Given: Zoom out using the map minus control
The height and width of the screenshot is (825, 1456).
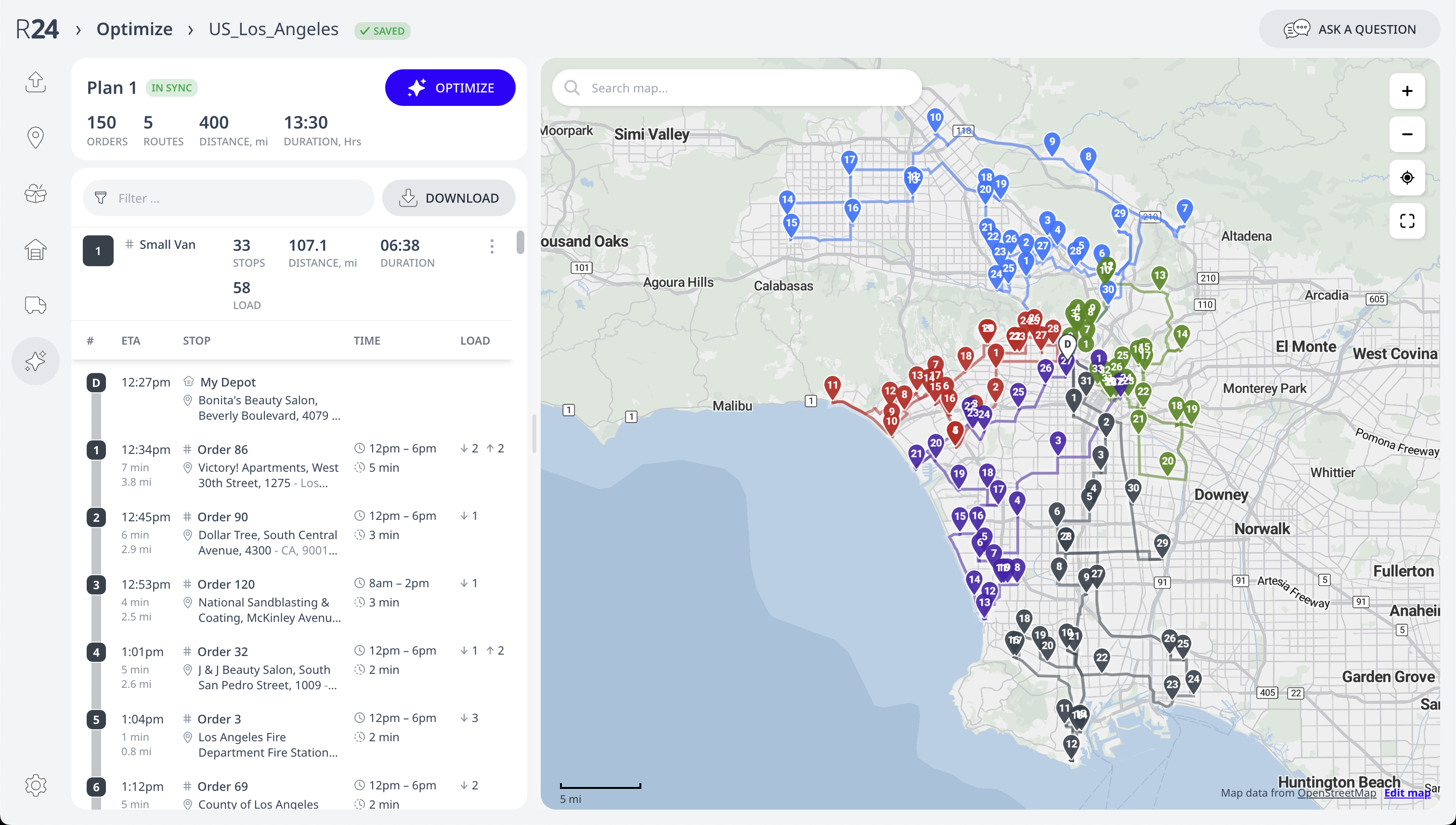Looking at the screenshot, I should click(1407, 134).
